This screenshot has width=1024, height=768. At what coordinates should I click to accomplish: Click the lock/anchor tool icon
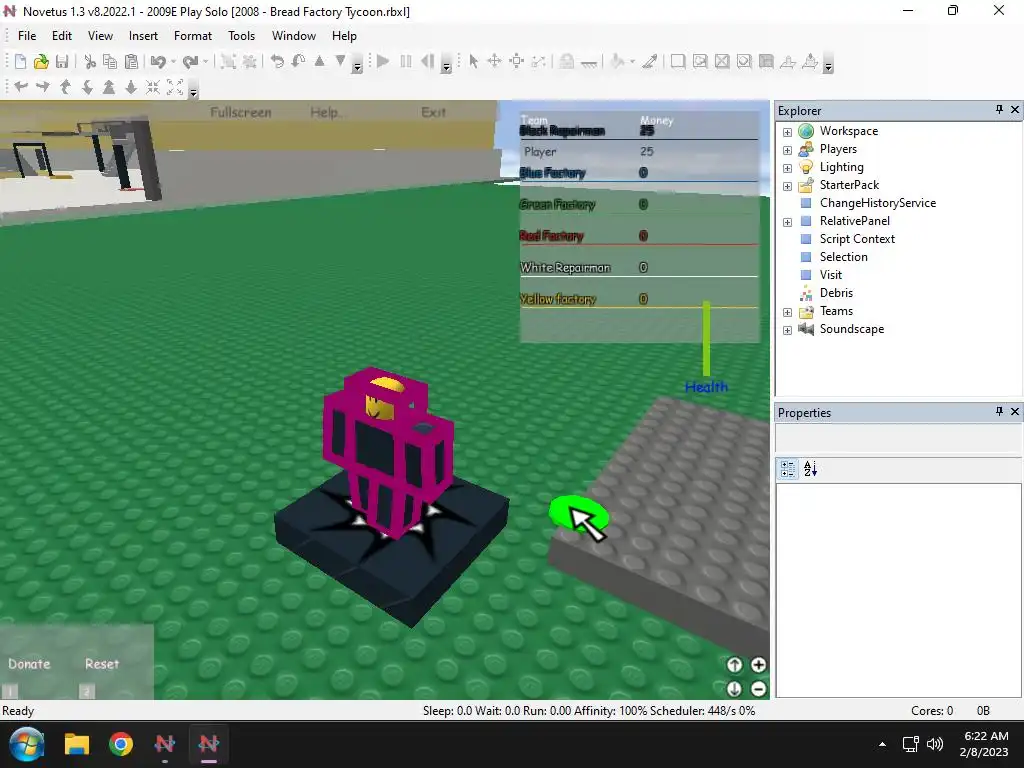567,61
